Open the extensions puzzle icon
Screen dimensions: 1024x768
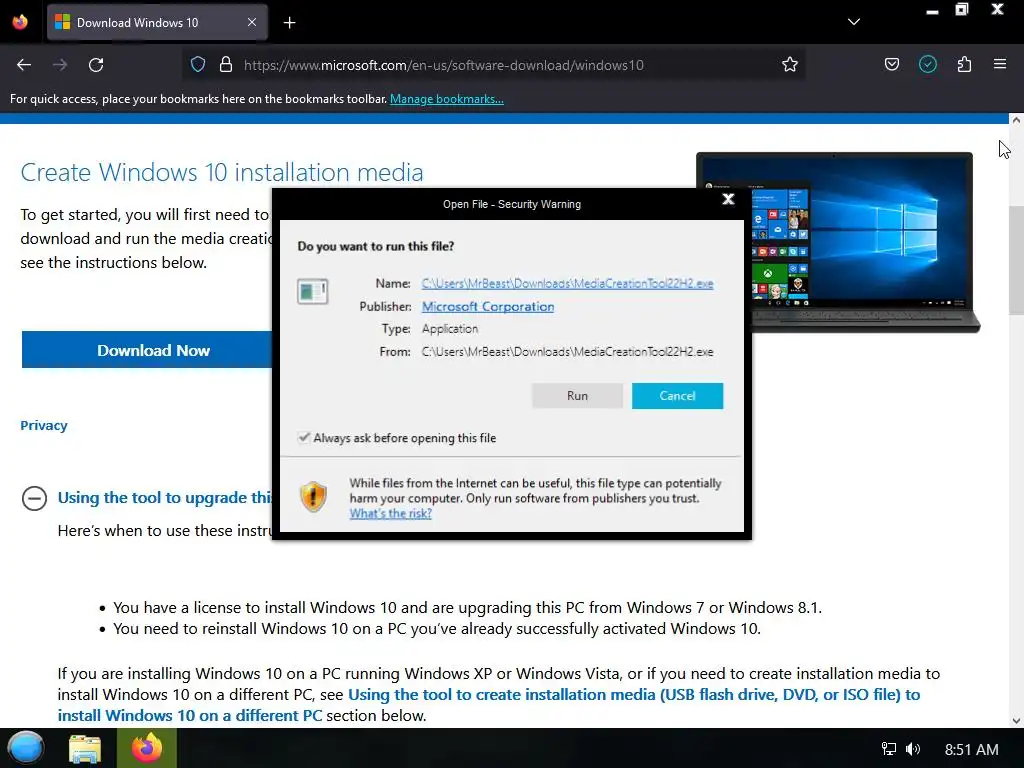[x=964, y=65]
